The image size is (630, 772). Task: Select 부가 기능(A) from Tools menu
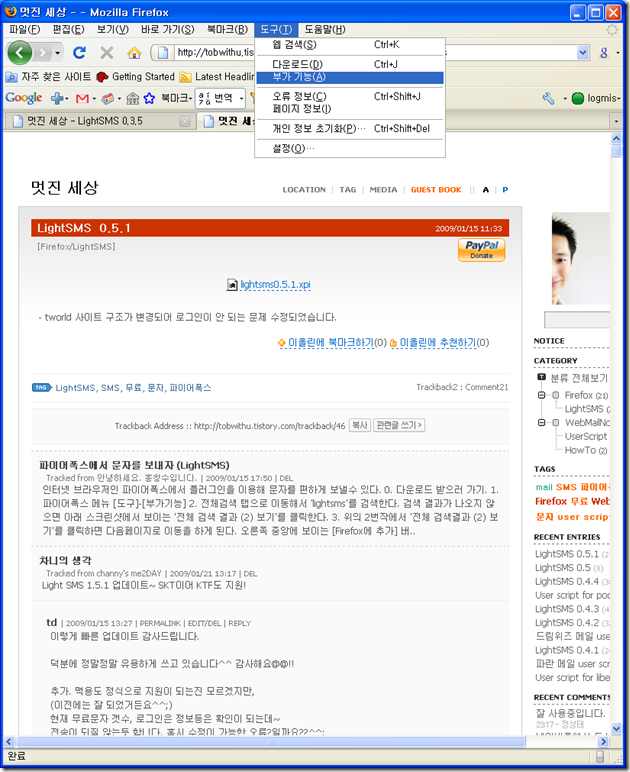click(350, 77)
